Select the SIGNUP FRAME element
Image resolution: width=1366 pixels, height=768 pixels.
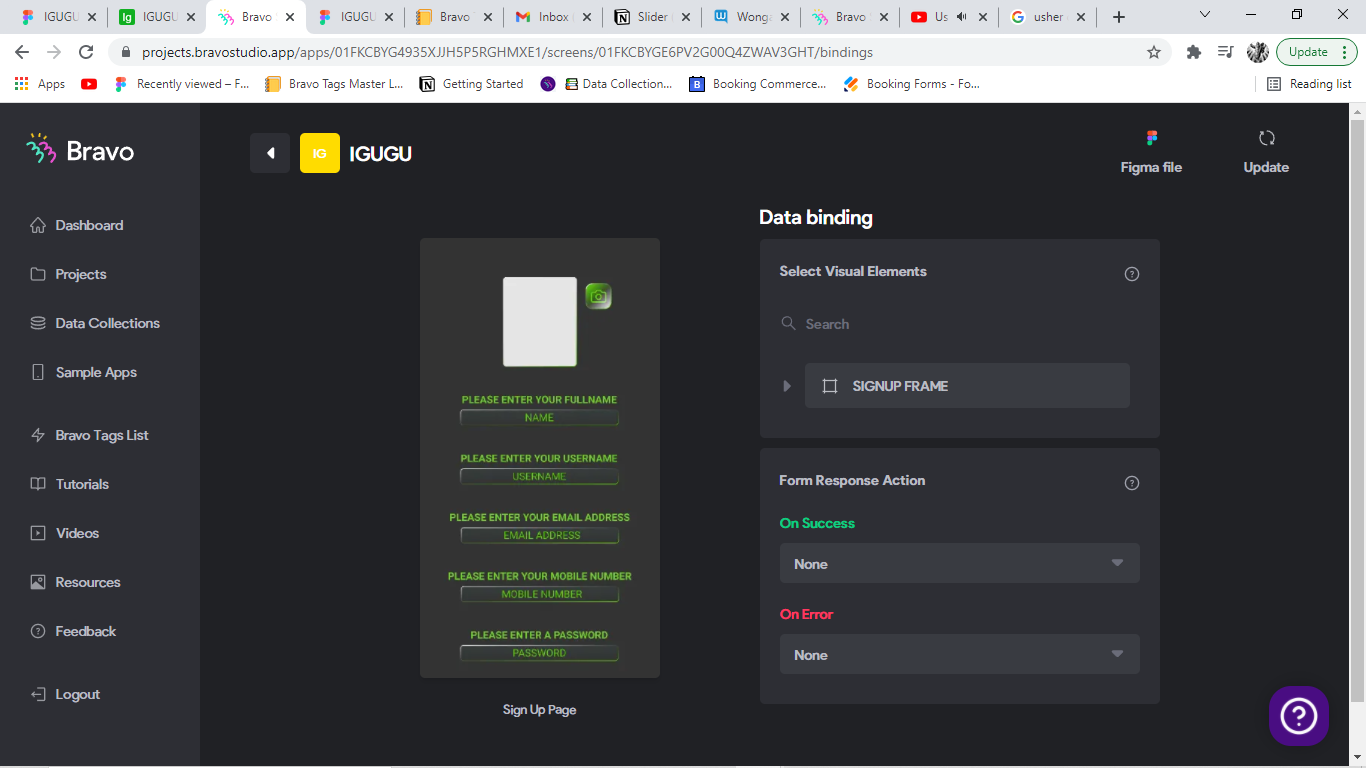pos(967,386)
